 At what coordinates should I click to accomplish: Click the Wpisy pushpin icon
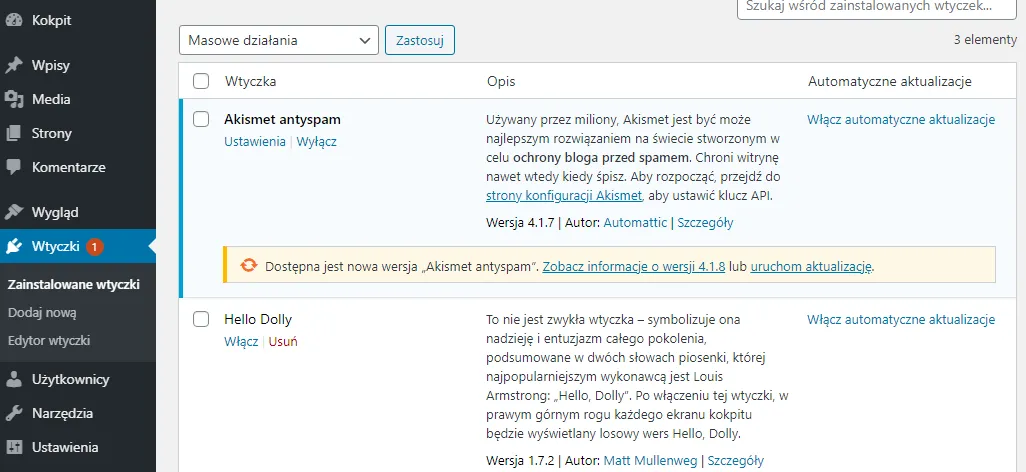(x=14, y=65)
